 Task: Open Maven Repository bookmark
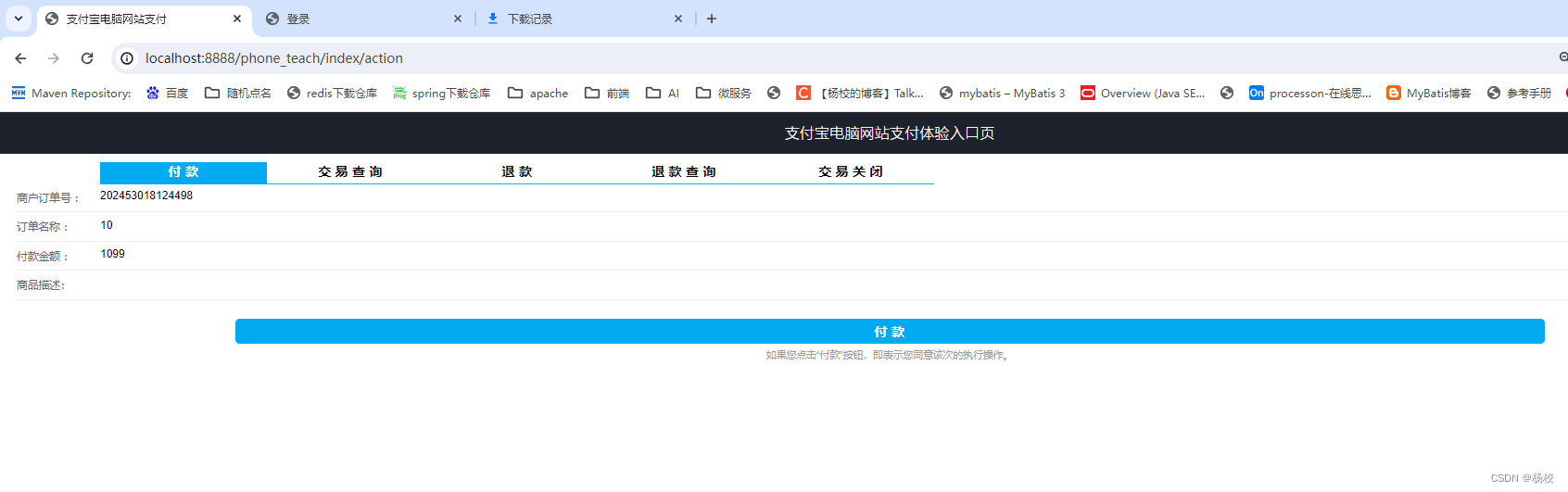[x=70, y=93]
